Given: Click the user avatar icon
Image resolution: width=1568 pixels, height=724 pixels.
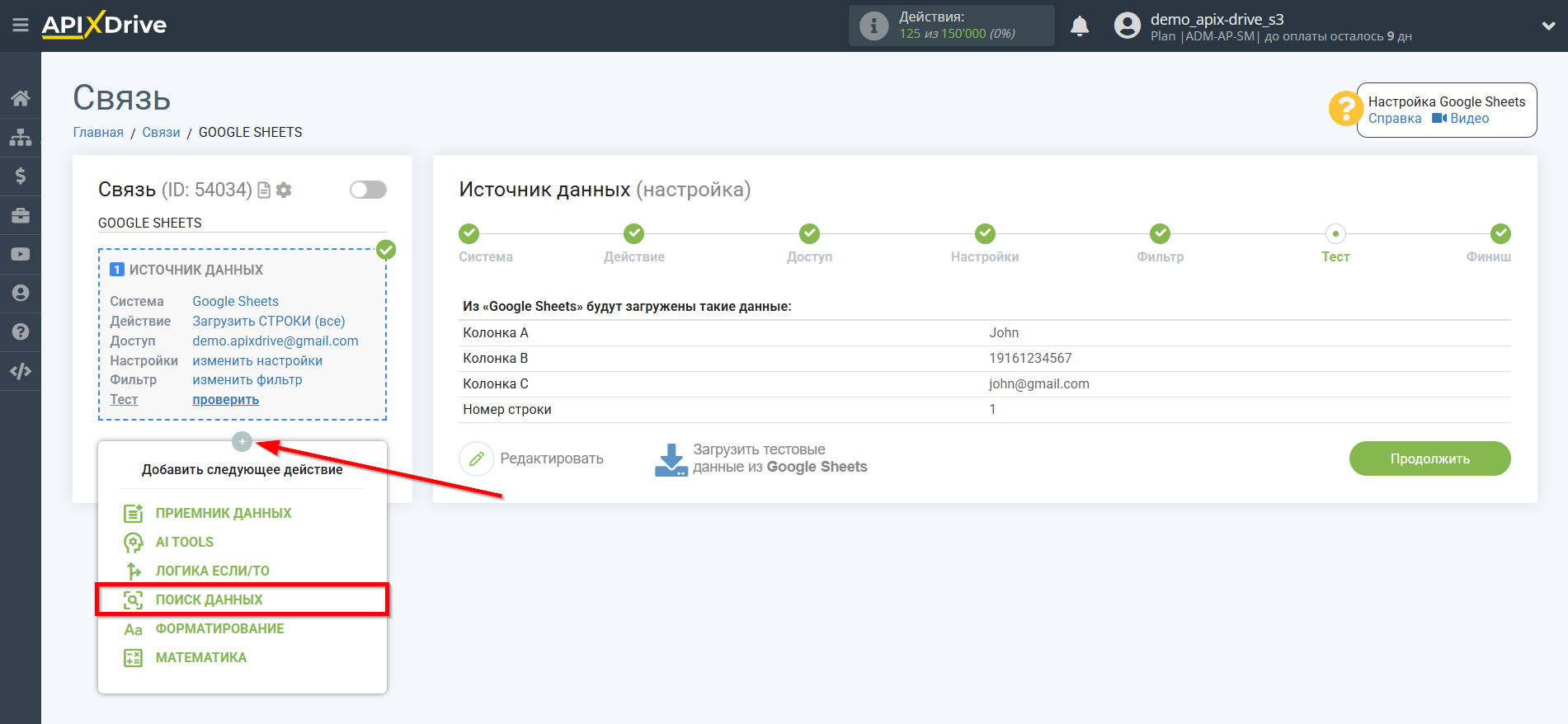Looking at the screenshot, I should pos(1127,26).
